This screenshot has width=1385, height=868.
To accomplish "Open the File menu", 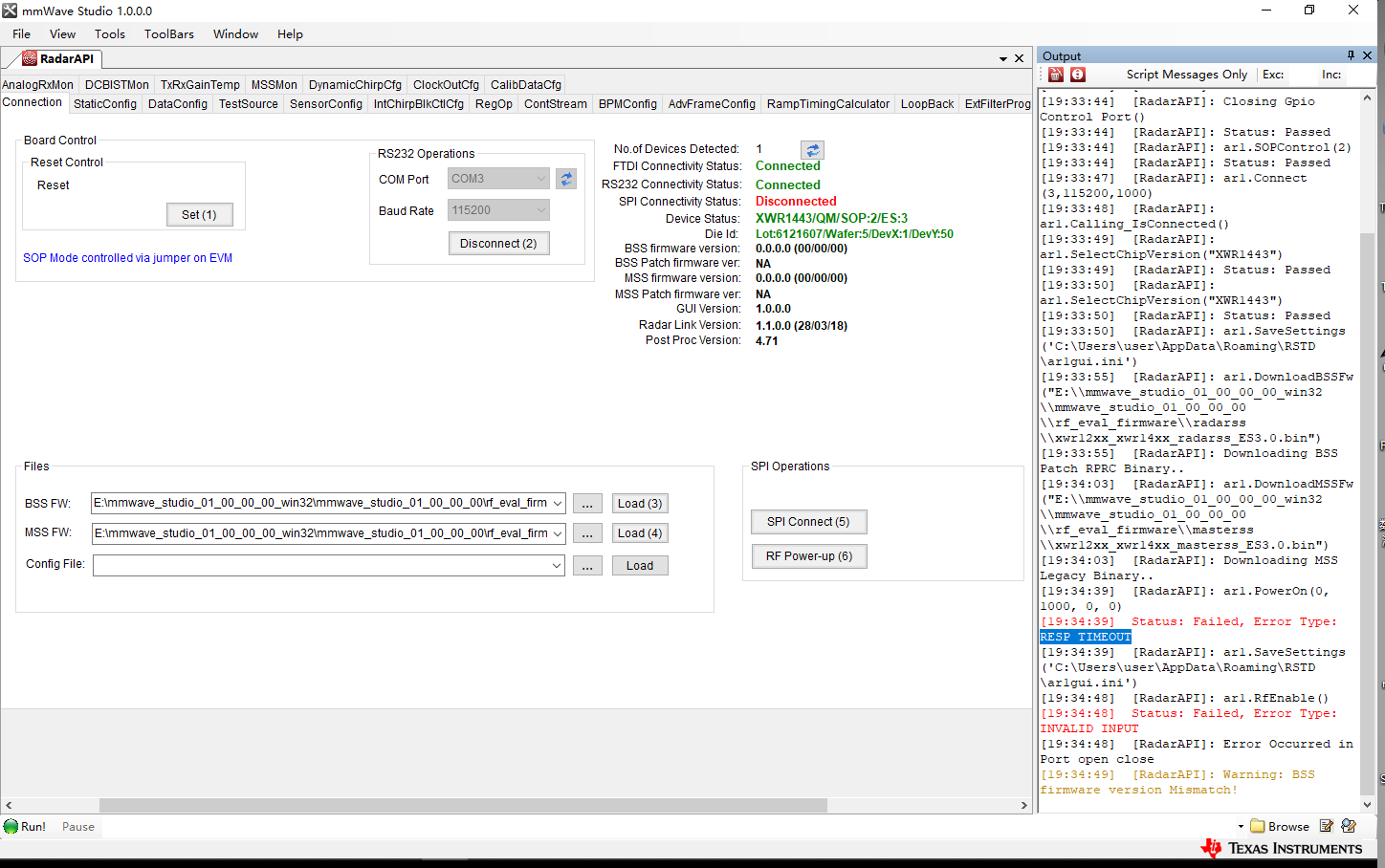I will click(22, 33).
